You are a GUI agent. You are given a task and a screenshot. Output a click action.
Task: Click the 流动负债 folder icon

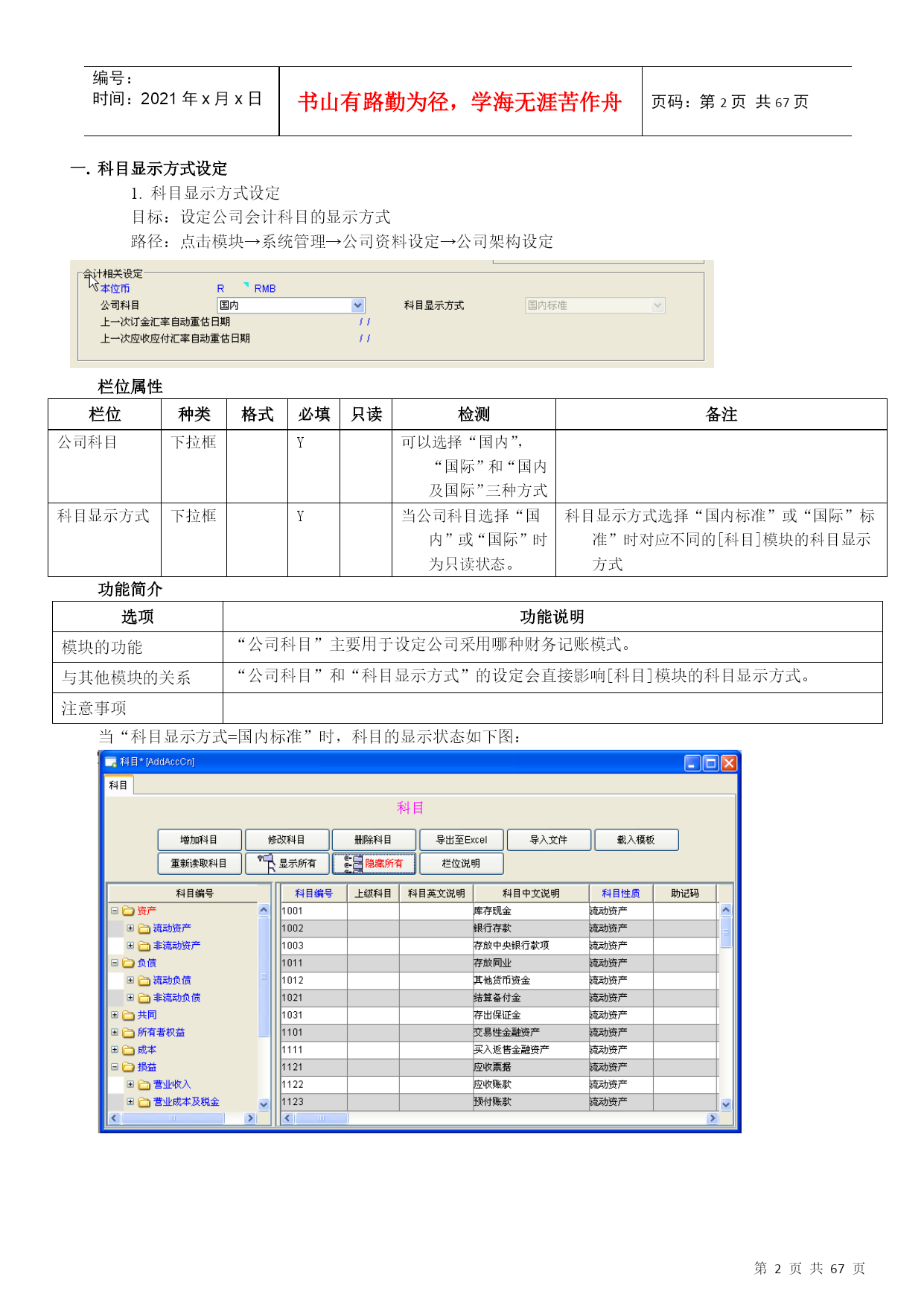(x=144, y=981)
